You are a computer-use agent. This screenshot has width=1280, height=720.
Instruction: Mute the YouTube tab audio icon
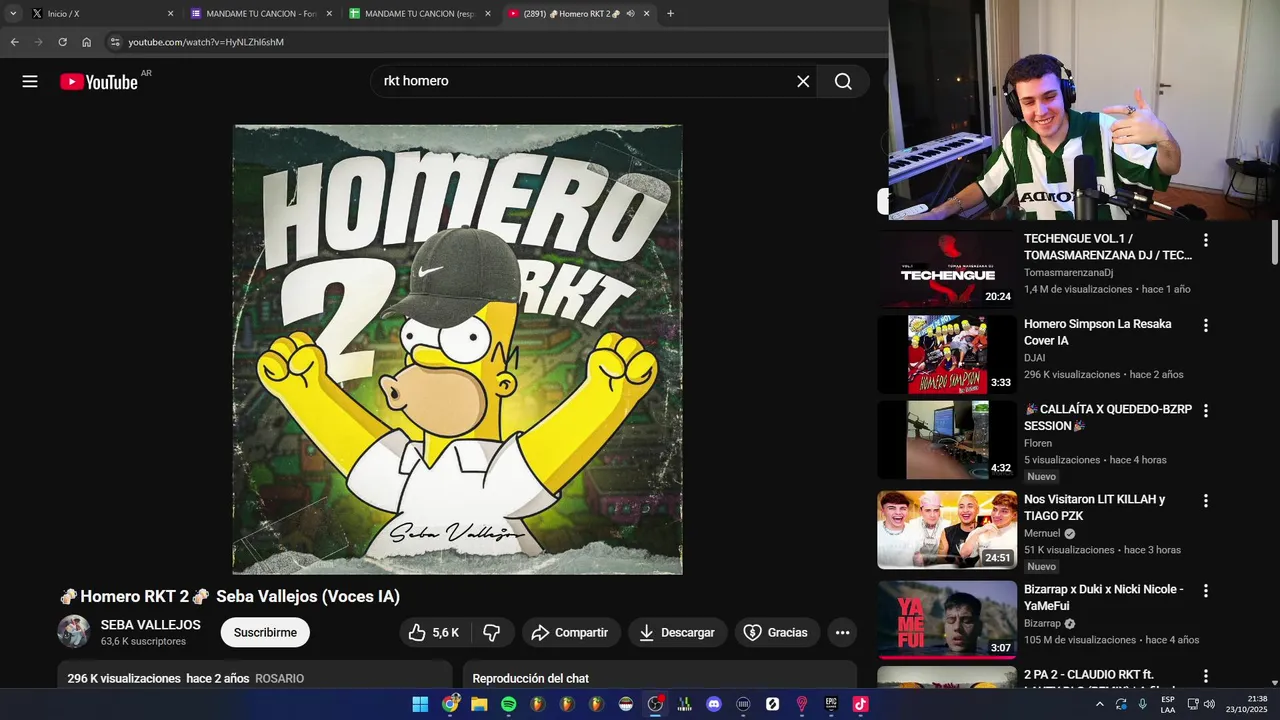(x=630, y=14)
